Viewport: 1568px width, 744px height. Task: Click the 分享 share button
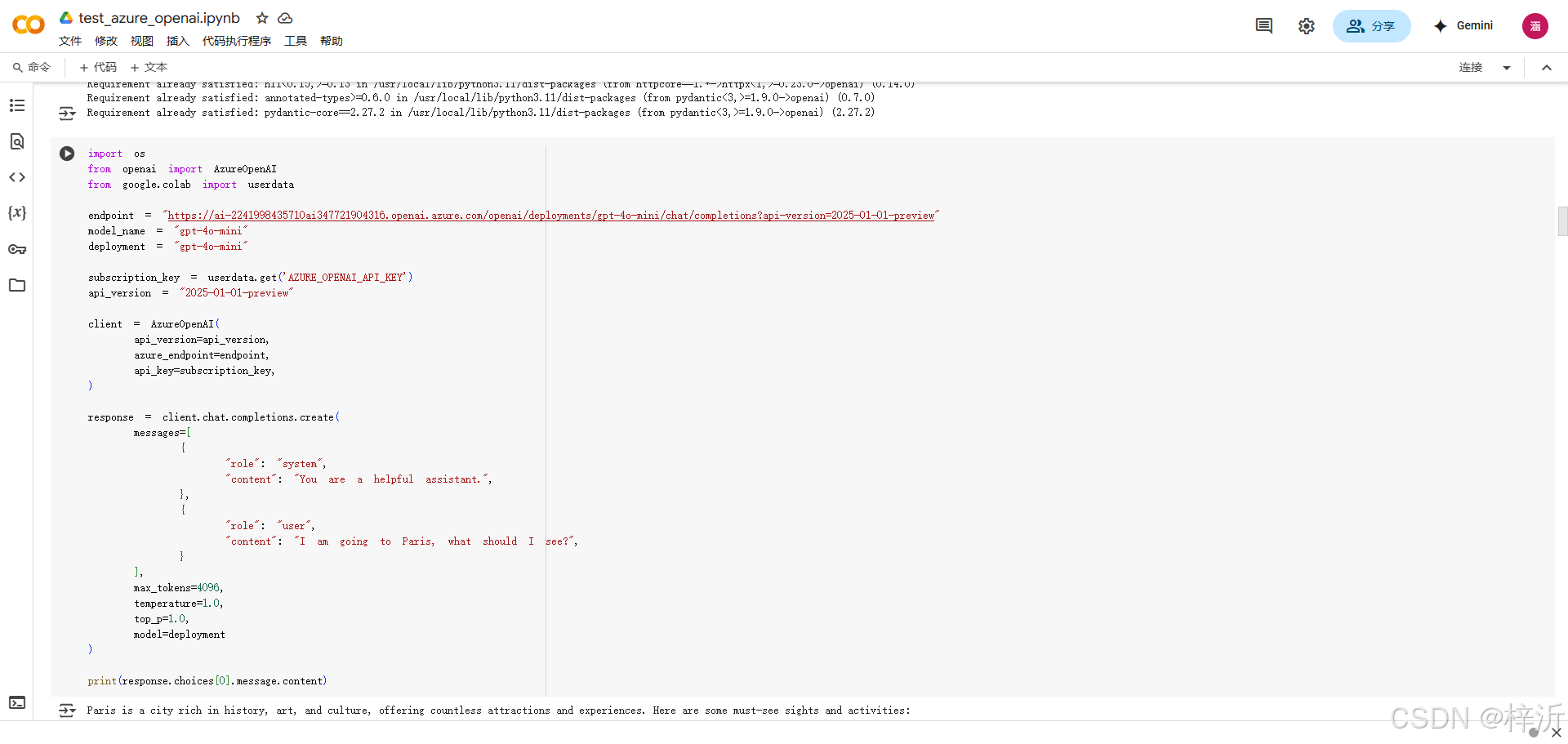tap(1371, 26)
